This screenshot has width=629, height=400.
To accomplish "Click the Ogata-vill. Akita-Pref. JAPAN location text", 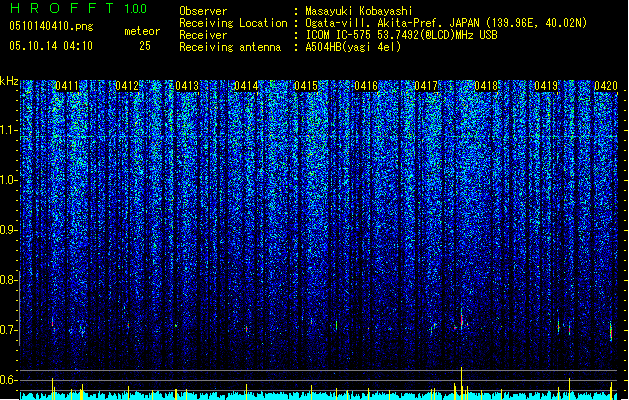I will pyautogui.click(x=446, y=23).
